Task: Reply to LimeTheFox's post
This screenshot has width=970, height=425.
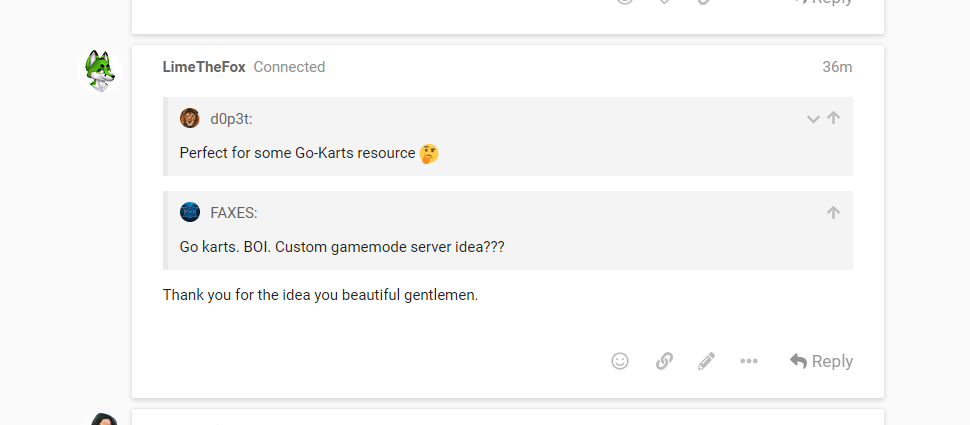Action: [x=821, y=361]
